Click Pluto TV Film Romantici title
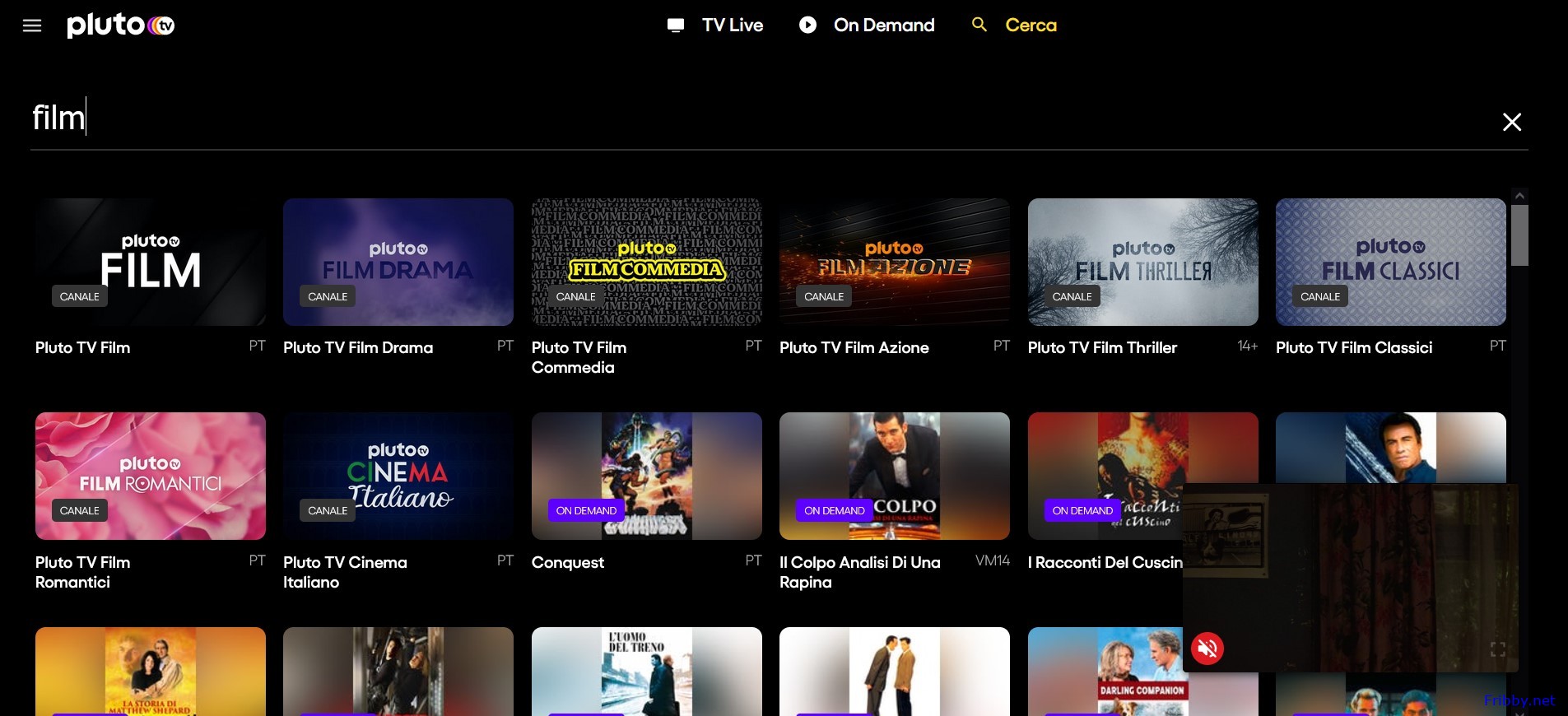 tap(82, 573)
